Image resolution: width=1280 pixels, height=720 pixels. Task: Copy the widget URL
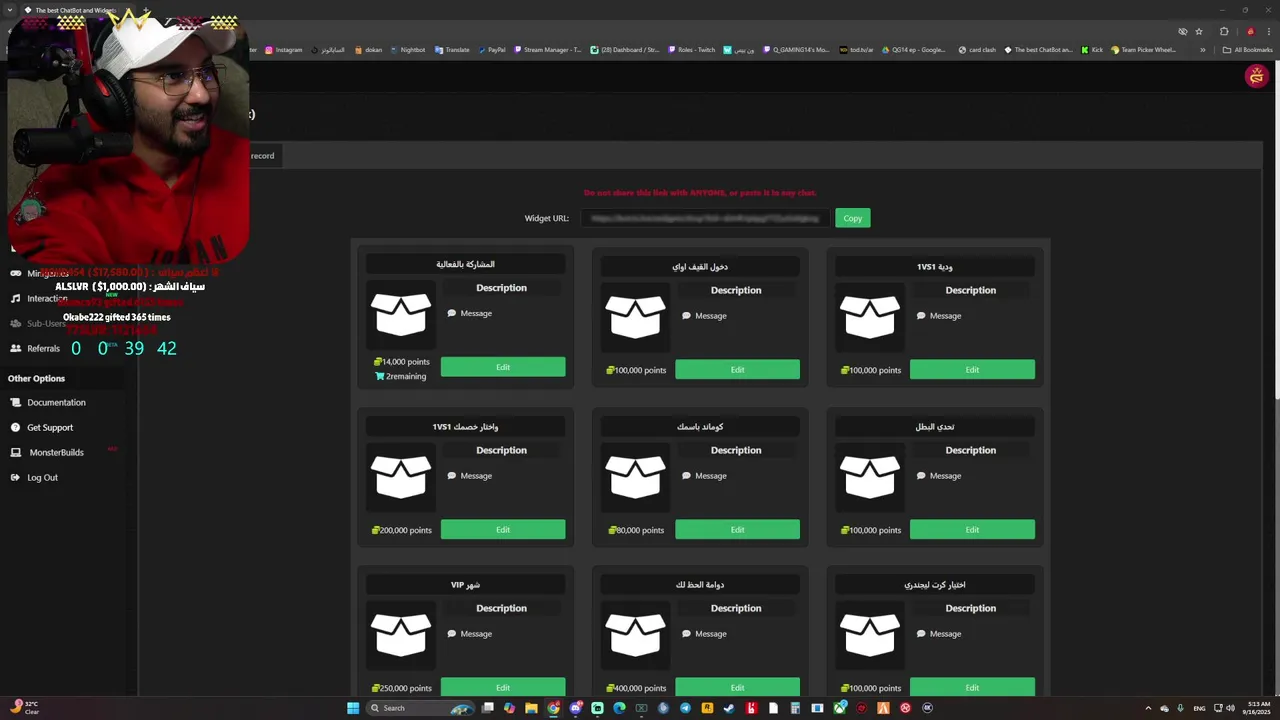point(853,218)
